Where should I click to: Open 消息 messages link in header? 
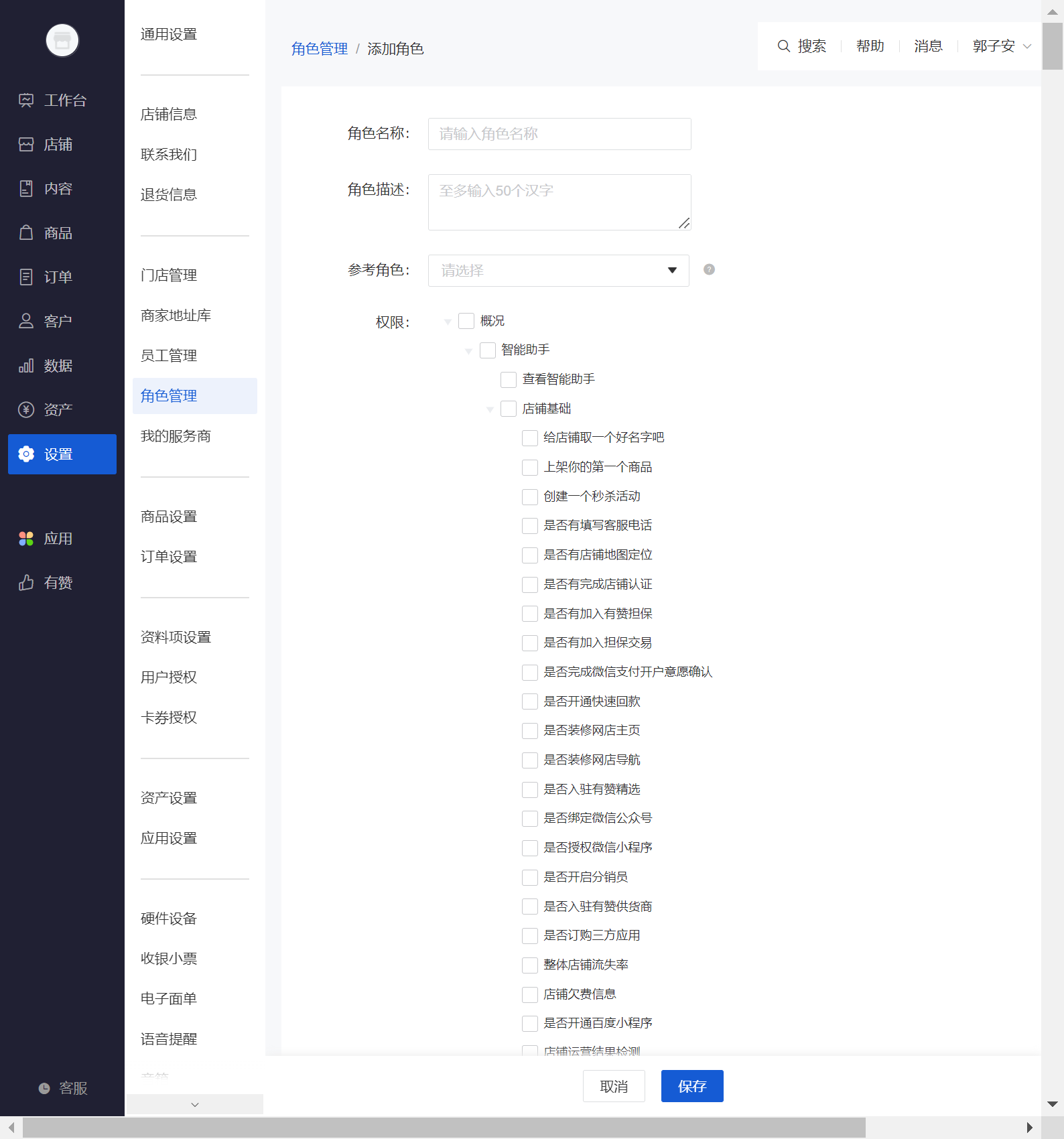[928, 46]
